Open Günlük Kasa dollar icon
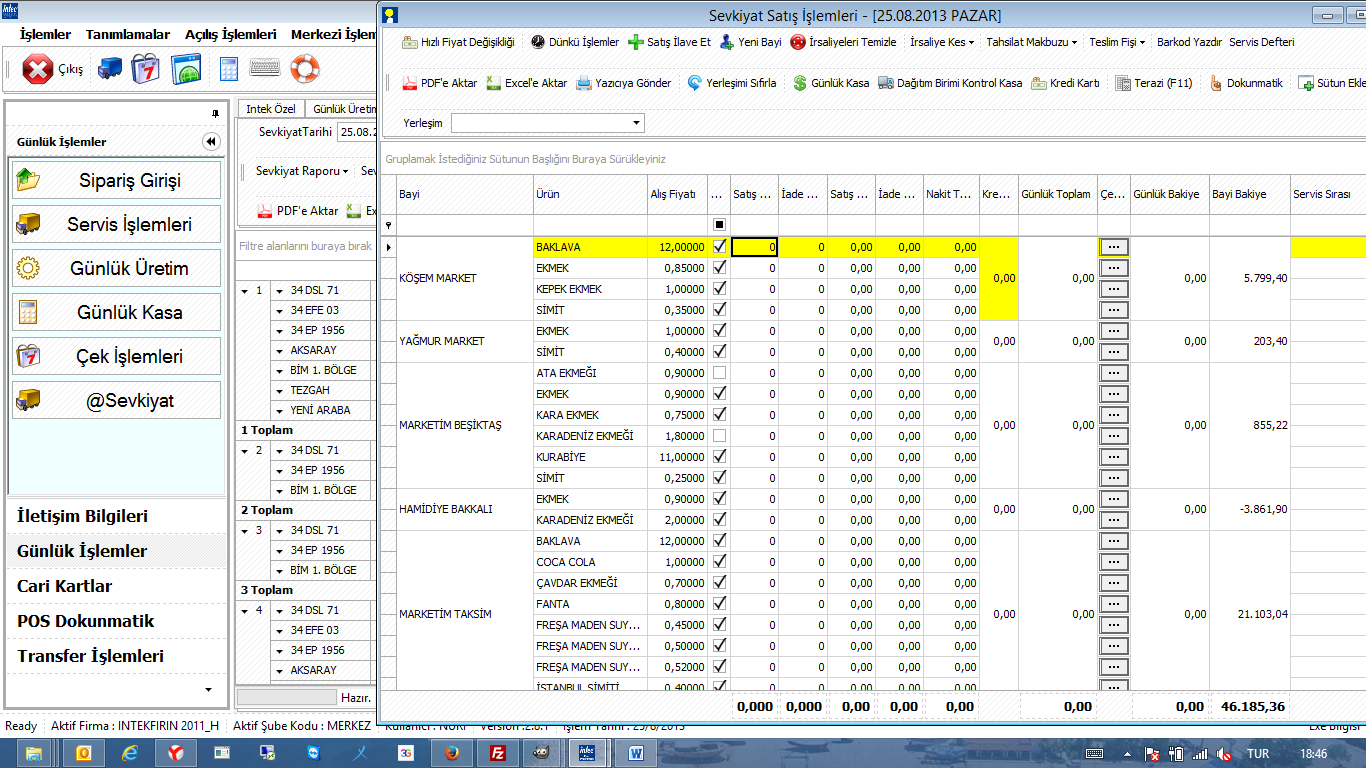 800,83
